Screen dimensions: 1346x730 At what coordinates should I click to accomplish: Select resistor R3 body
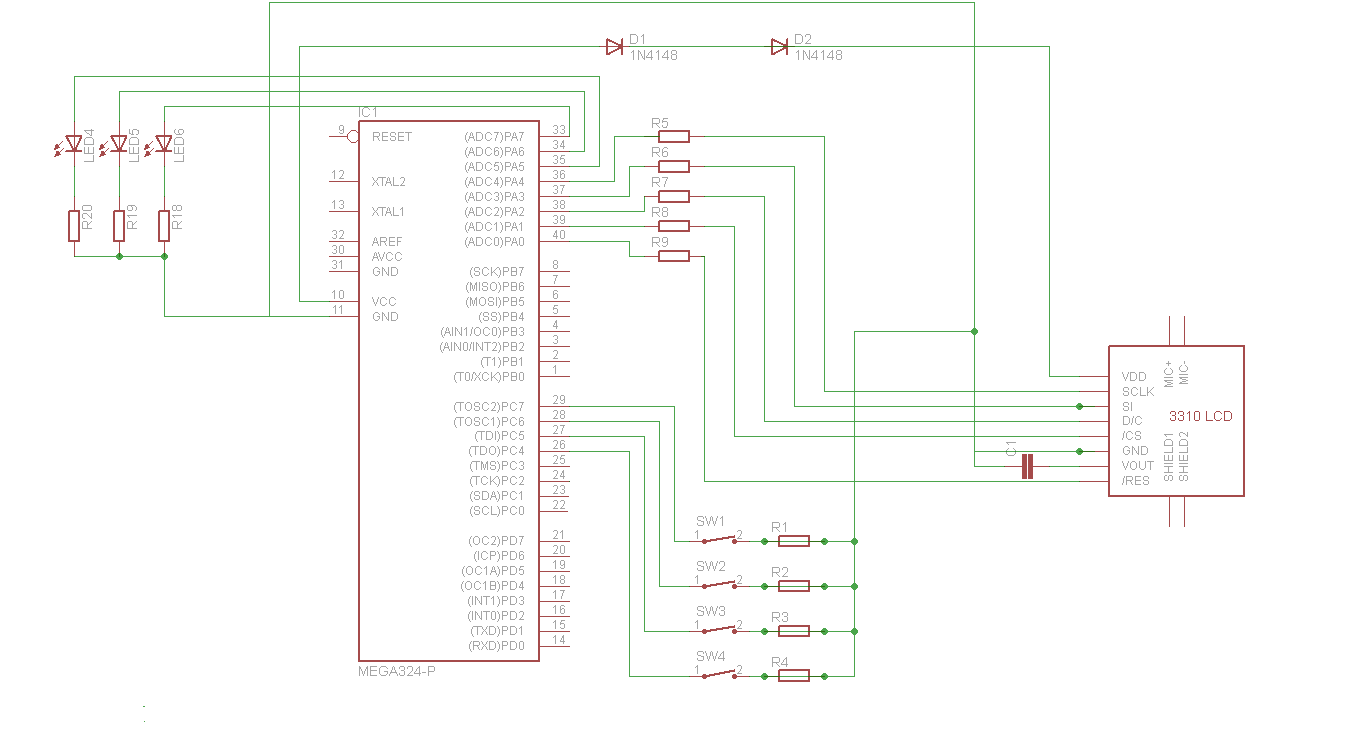[794, 631]
